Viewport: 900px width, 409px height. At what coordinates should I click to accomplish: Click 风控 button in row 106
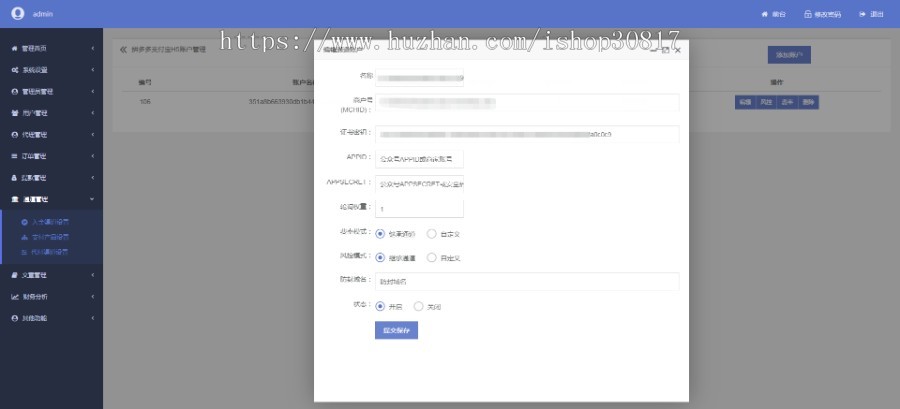pos(766,102)
